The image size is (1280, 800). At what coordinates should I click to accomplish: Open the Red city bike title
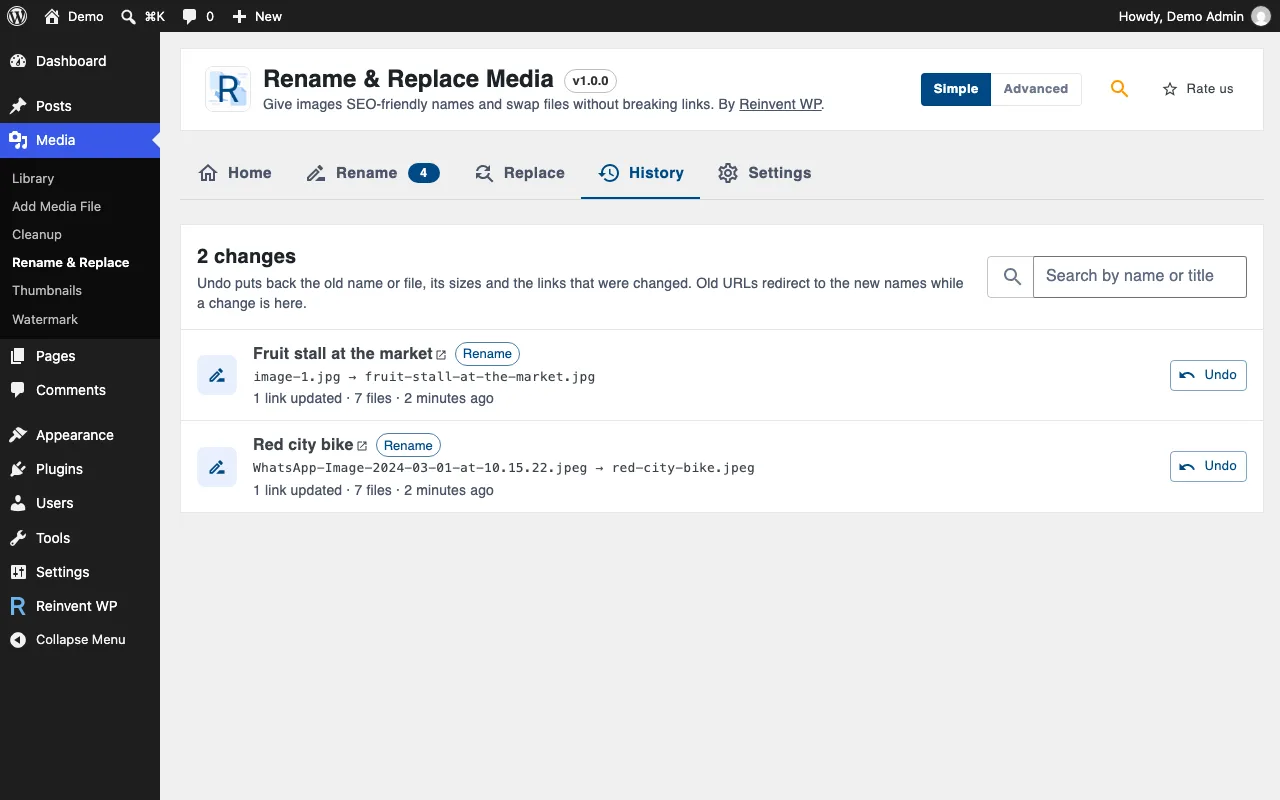[303, 445]
